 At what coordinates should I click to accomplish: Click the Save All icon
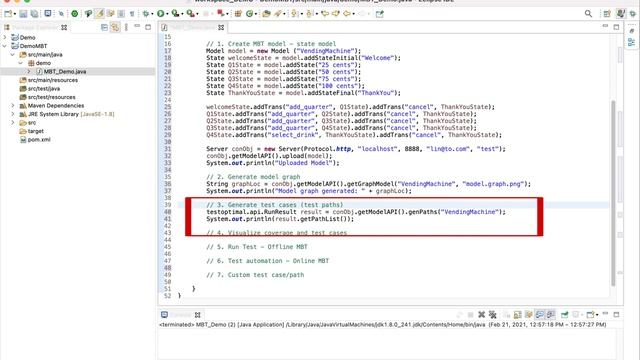click(34, 13)
